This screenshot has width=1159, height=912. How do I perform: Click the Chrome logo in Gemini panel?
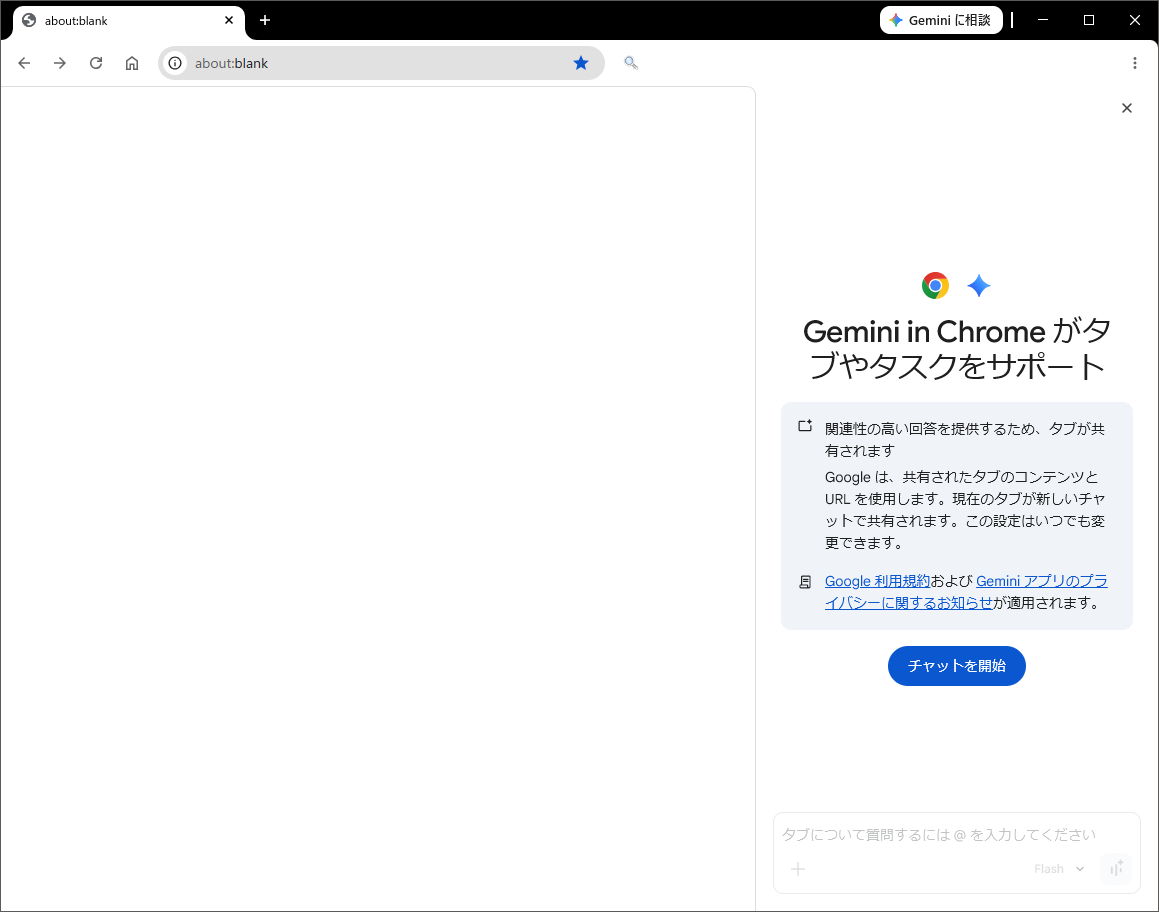pyautogui.click(x=935, y=285)
